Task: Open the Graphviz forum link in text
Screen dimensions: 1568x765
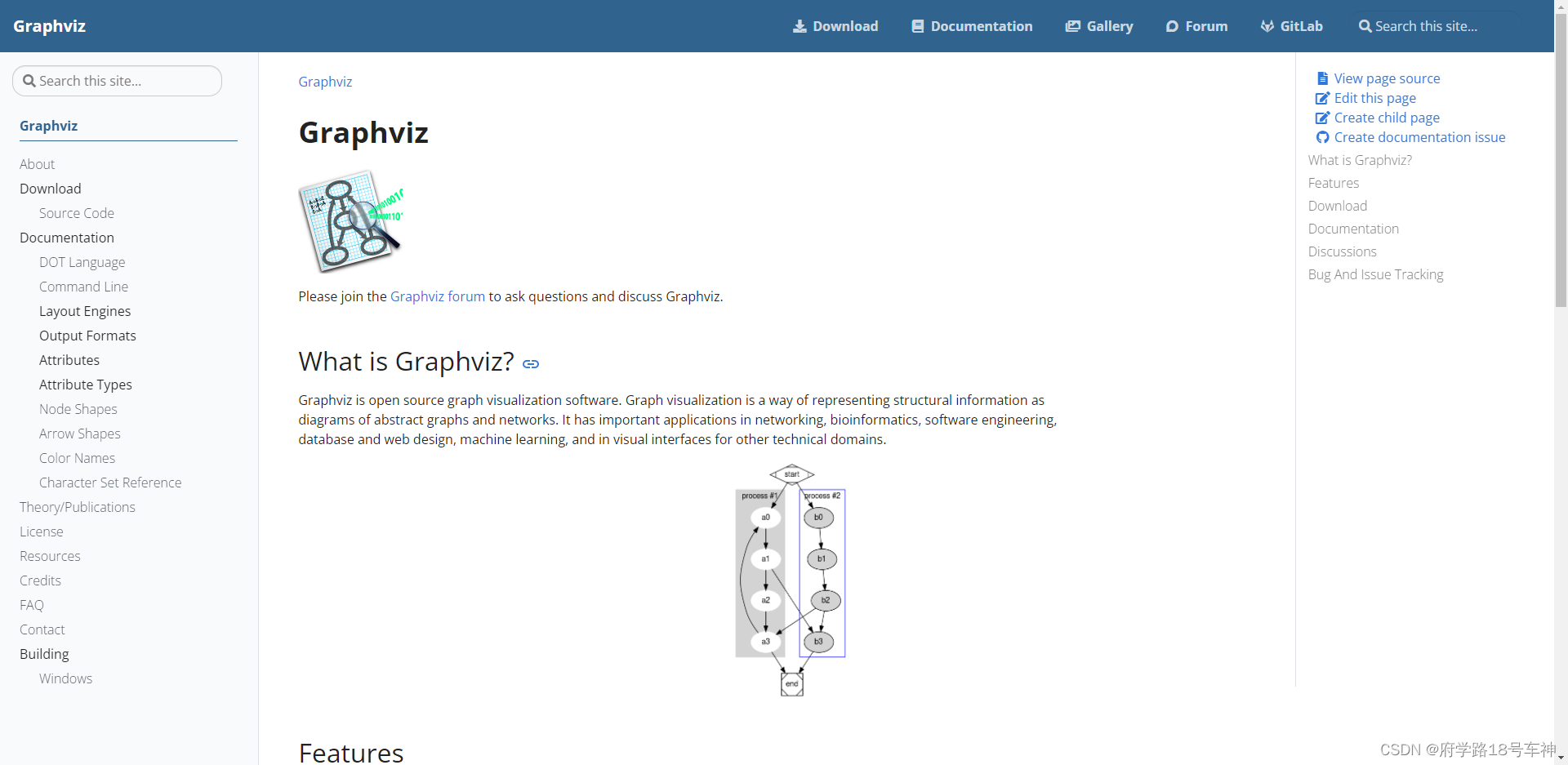Action: pos(437,296)
